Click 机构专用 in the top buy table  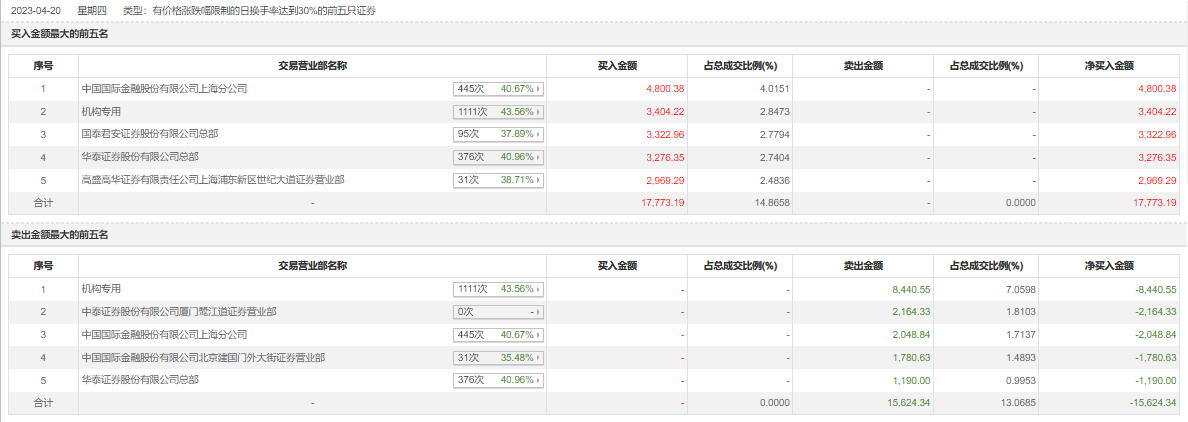[x=101, y=112]
